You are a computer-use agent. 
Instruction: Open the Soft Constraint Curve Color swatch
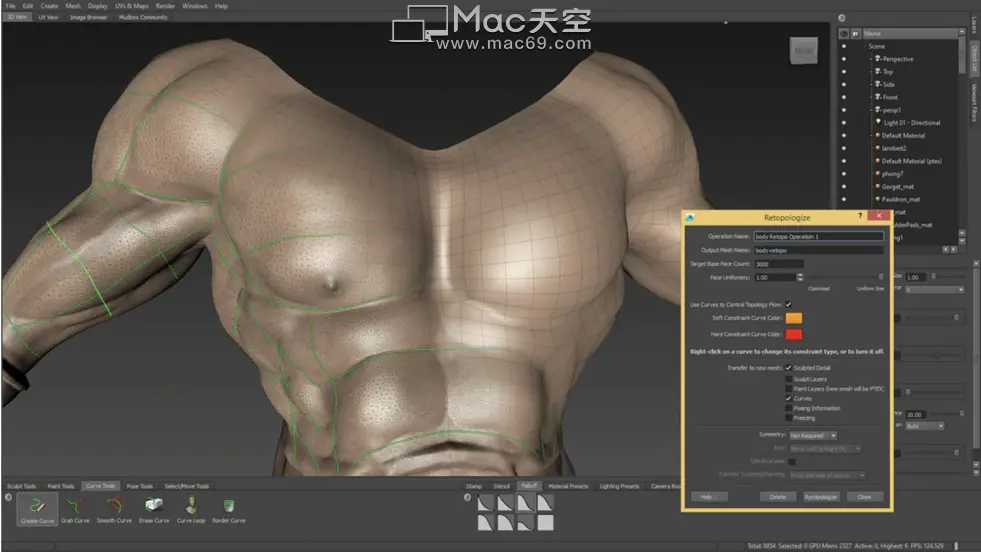pyautogui.click(x=794, y=318)
